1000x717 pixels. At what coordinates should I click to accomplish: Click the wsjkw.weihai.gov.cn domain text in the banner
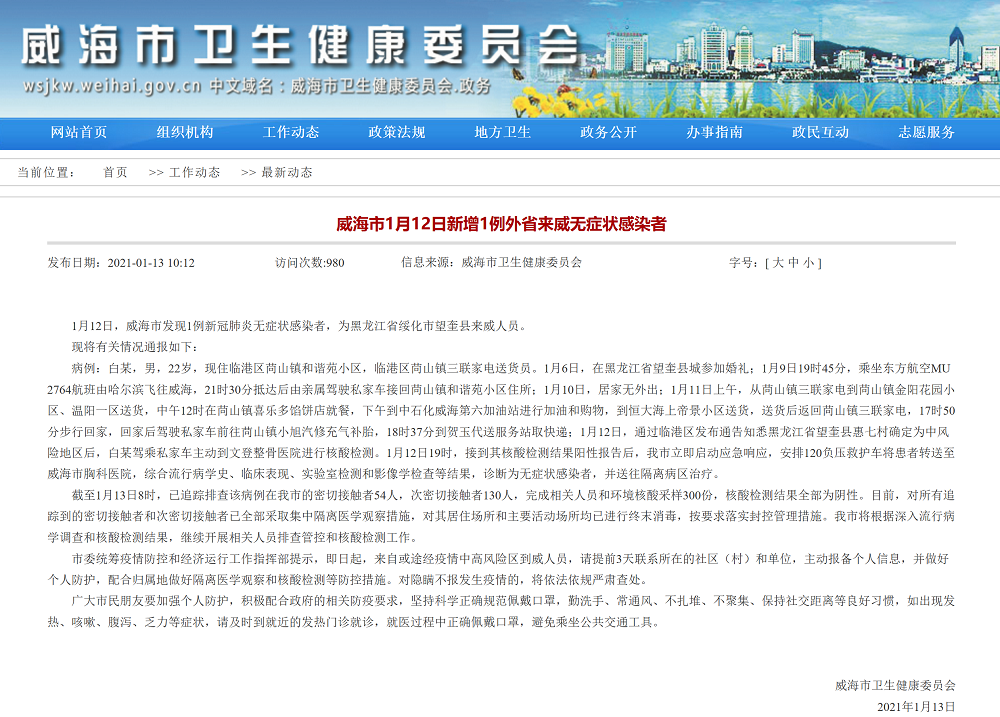tap(112, 86)
